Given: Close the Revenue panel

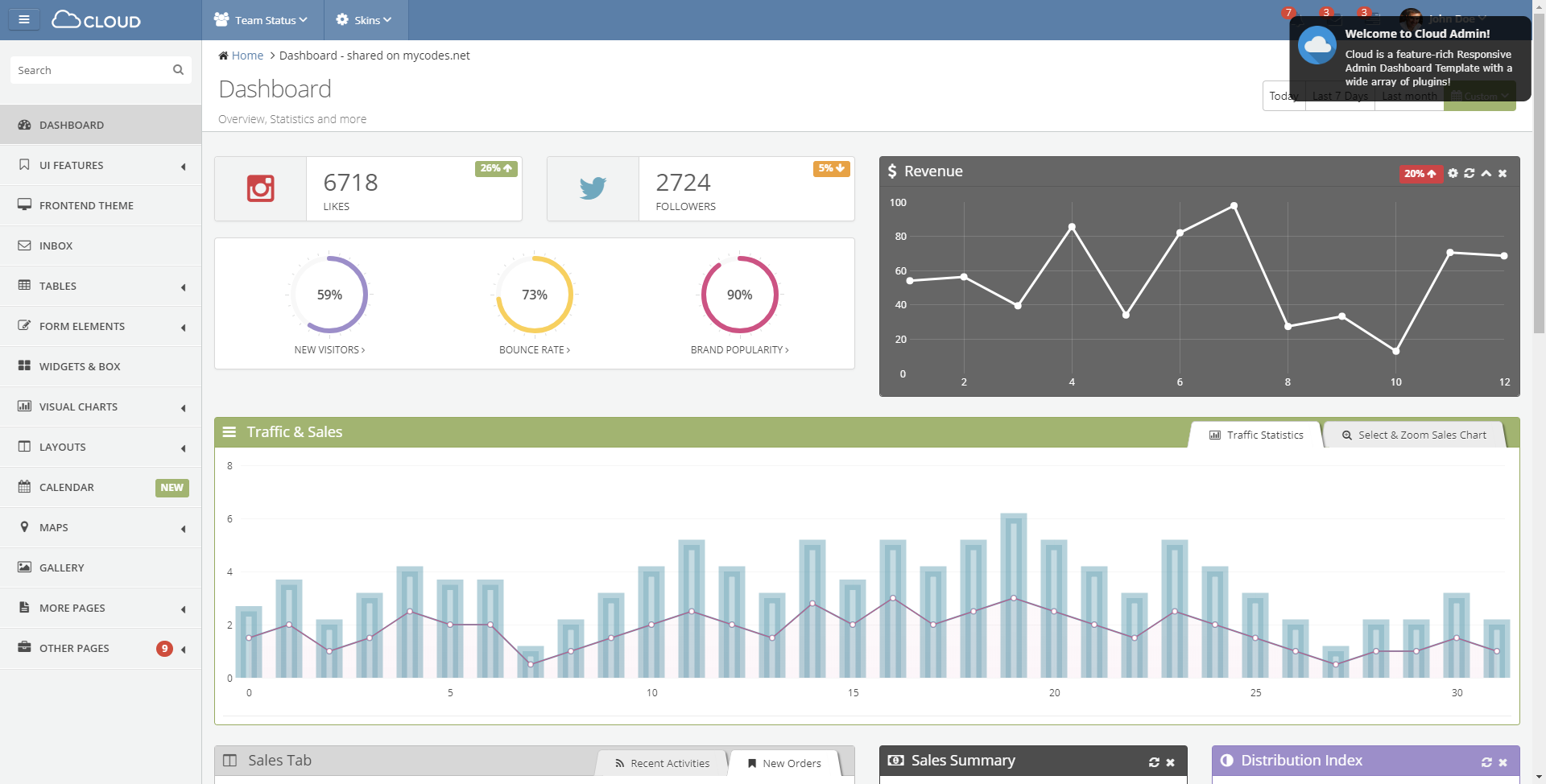Looking at the screenshot, I should pyautogui.click(x=1503, y=173).
